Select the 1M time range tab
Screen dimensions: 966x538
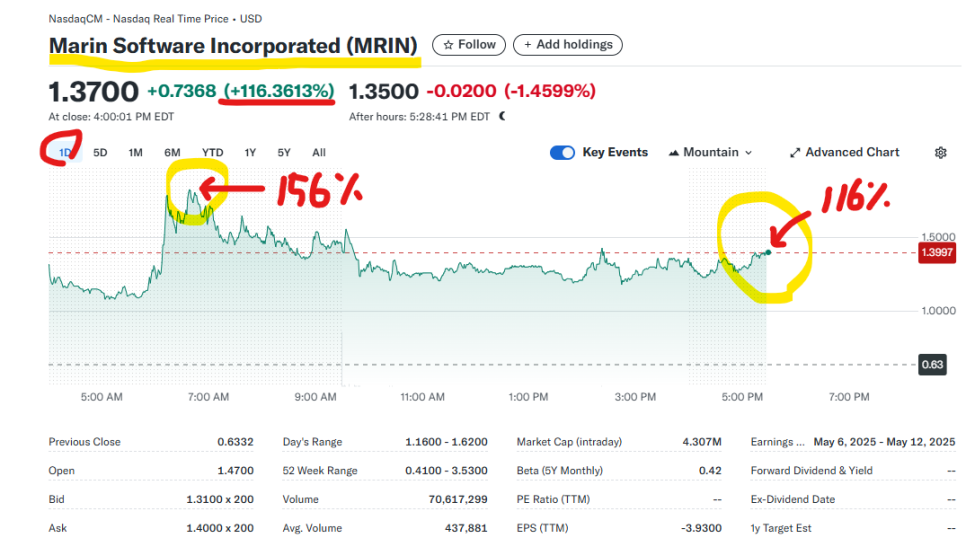[x=136, y=152]
